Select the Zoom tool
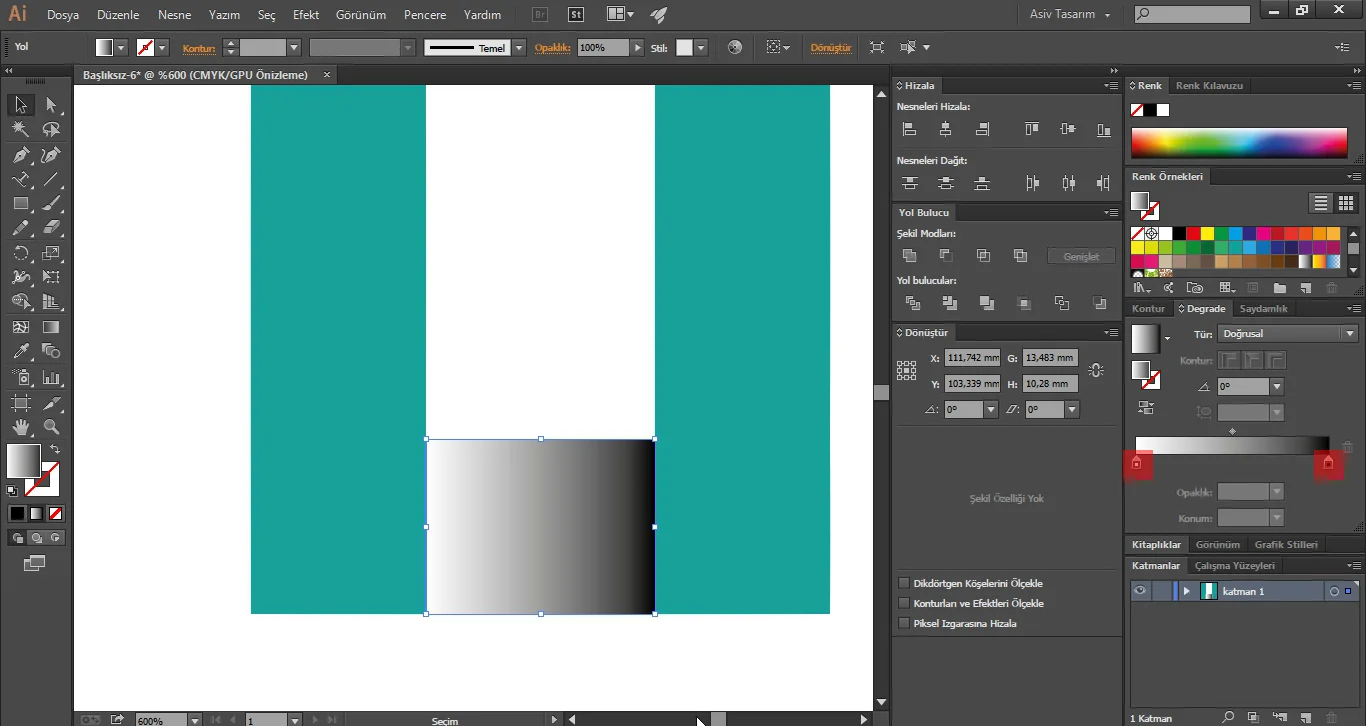1366x726 pixels. [x=52, y=427]
